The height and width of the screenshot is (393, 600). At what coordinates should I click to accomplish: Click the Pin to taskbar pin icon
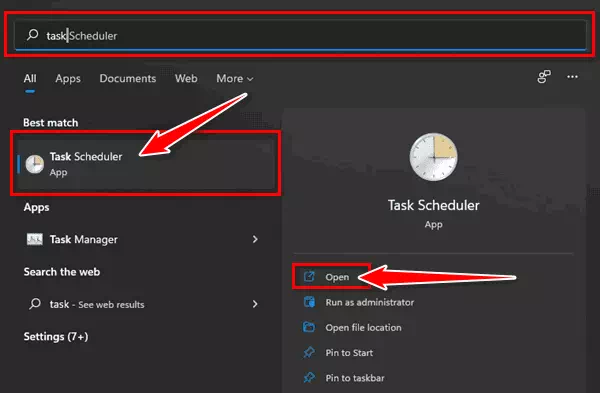pos(309,378)
